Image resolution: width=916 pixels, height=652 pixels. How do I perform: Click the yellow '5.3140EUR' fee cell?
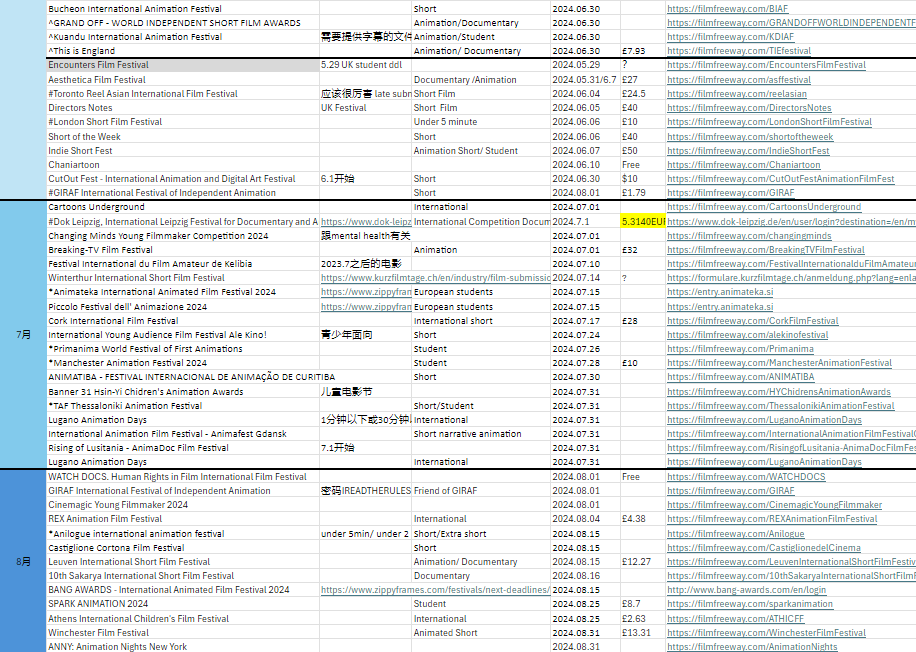click(643, 222)
